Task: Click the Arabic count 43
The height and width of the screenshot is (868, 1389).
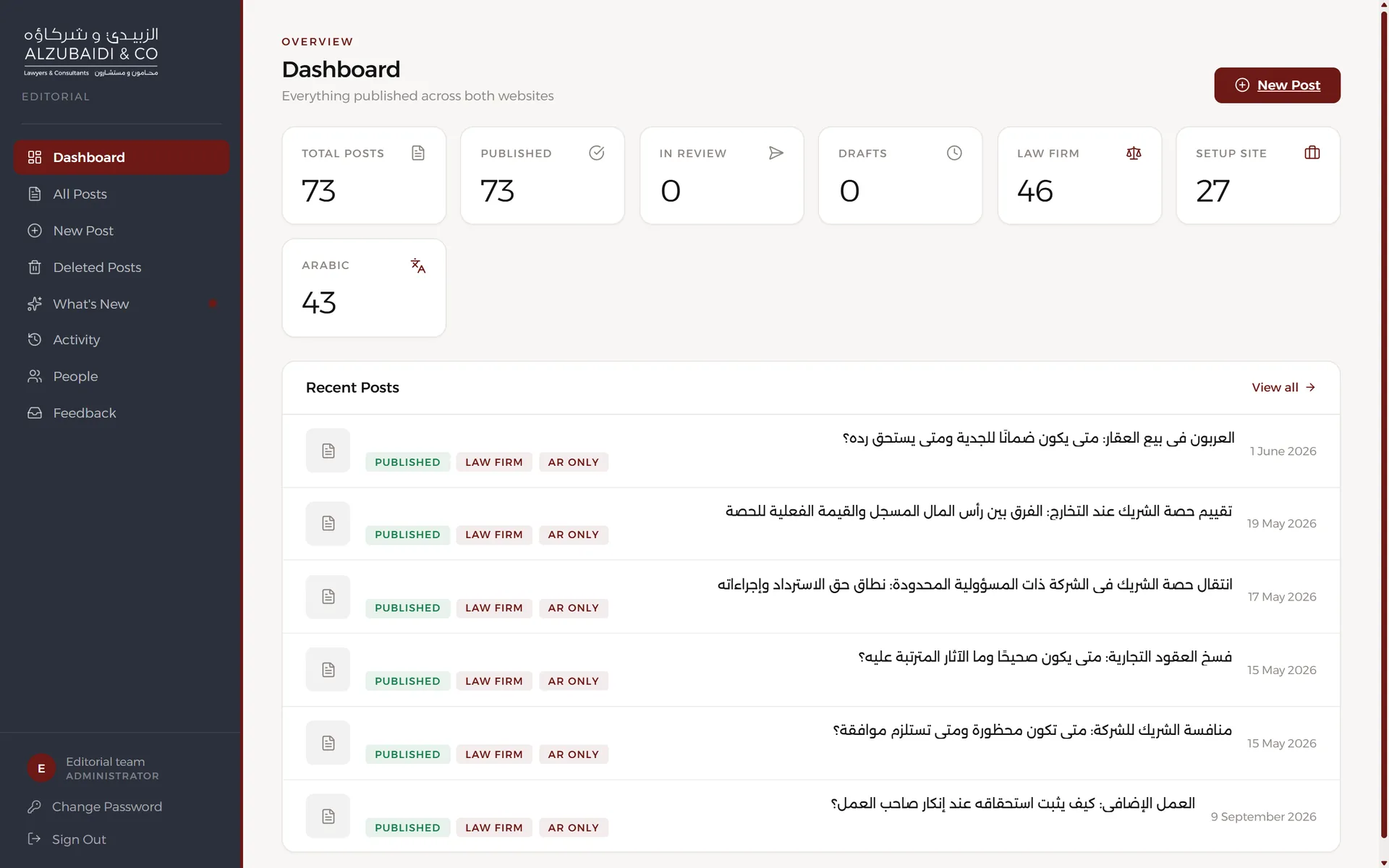Action: (x=319, y=303)
